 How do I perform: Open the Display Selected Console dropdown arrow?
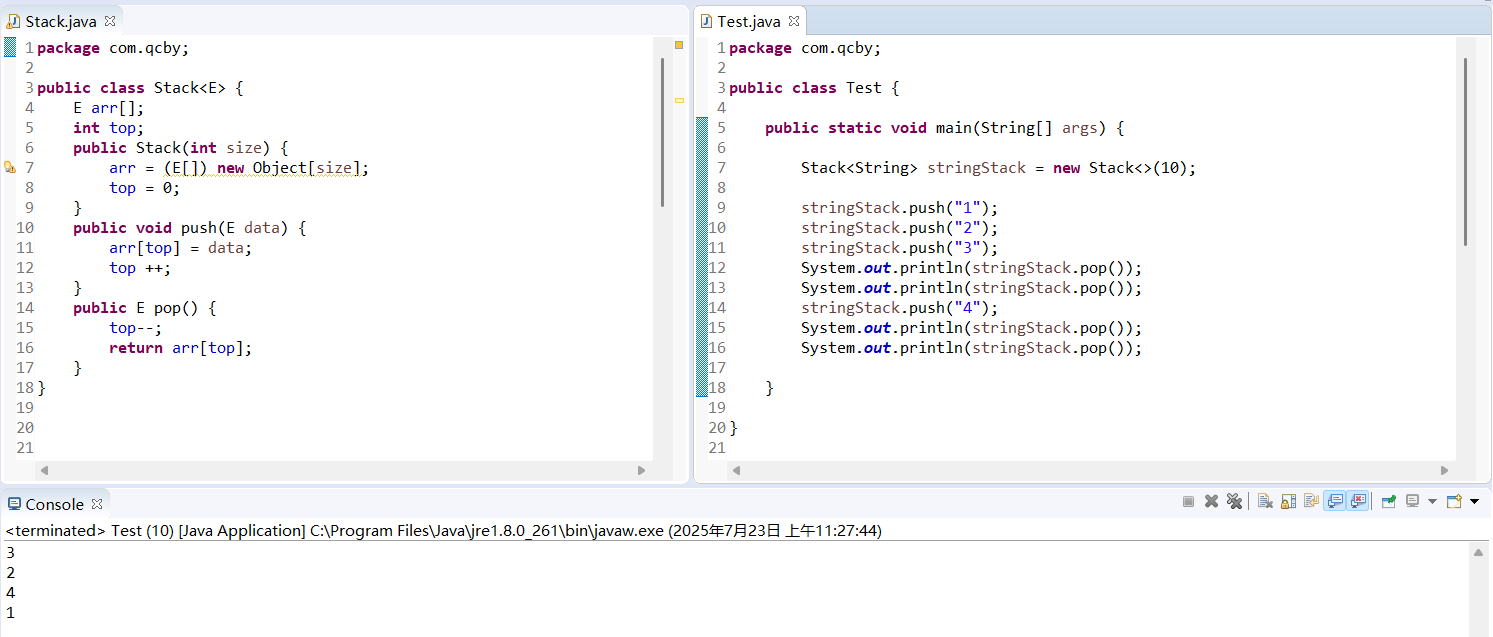click(1432, 501)
